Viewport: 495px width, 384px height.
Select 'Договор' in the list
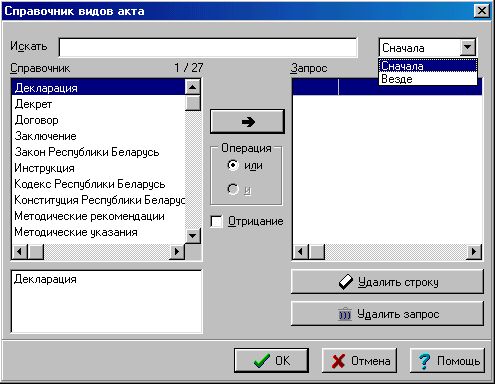coord(98,120)
